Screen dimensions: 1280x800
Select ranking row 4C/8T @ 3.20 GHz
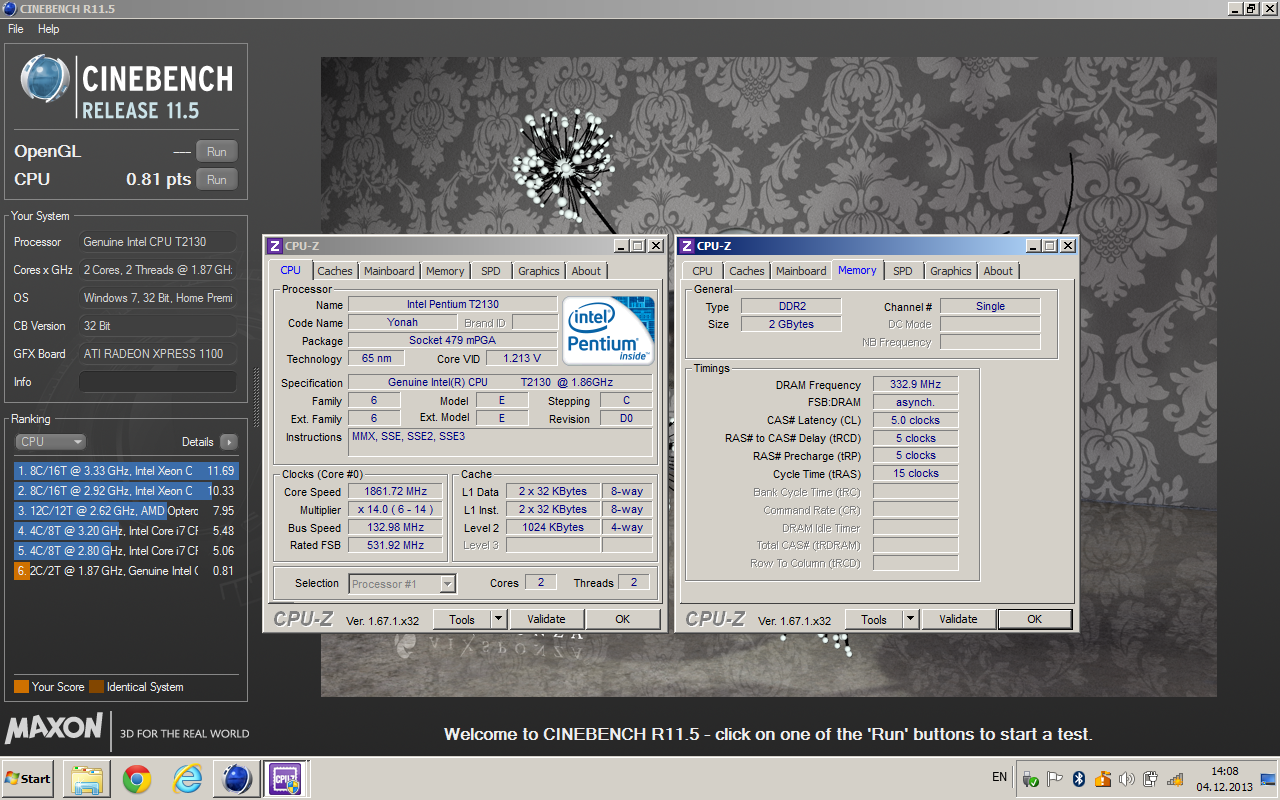[x=125, y=531]
